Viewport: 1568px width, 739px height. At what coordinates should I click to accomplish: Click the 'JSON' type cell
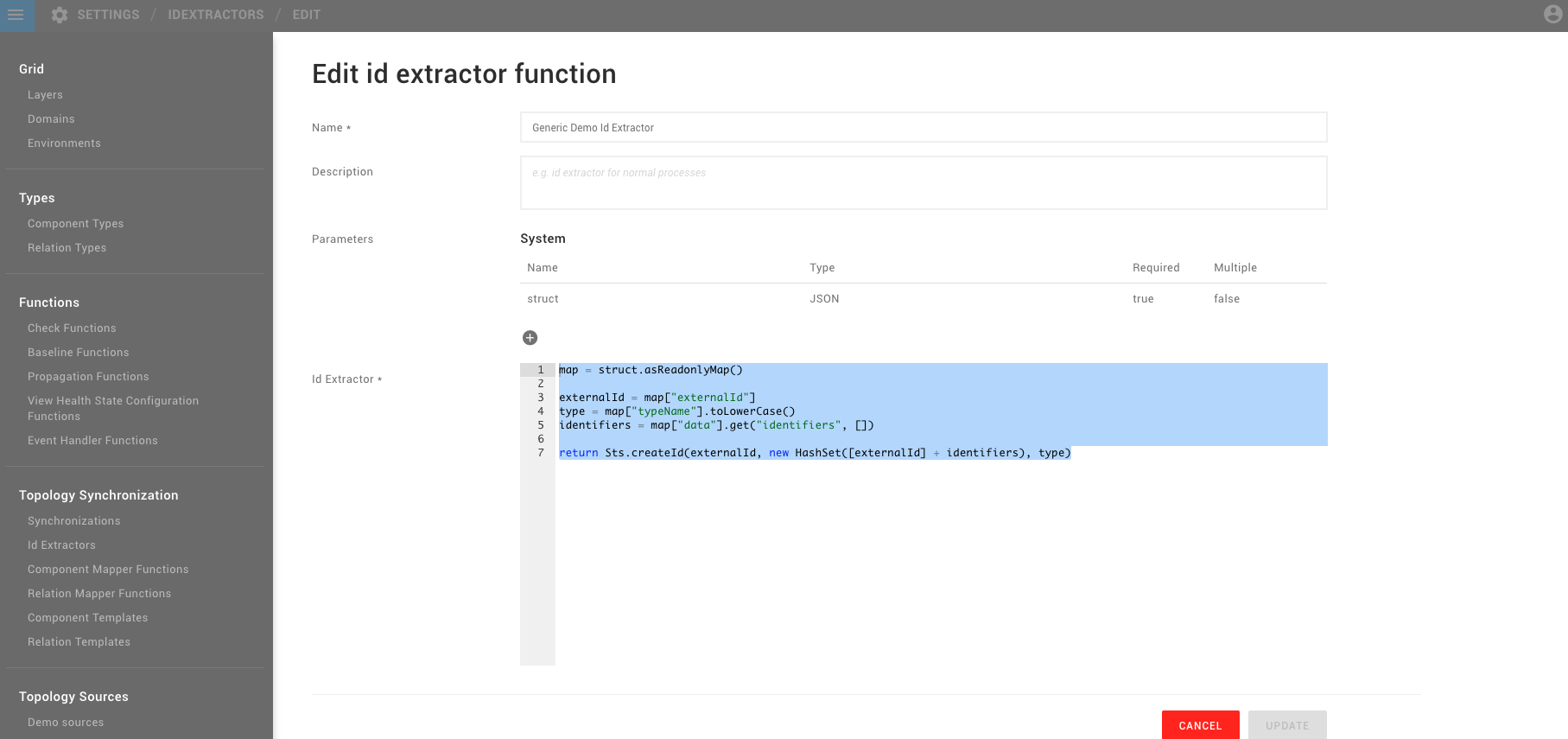tap(824, 299)
